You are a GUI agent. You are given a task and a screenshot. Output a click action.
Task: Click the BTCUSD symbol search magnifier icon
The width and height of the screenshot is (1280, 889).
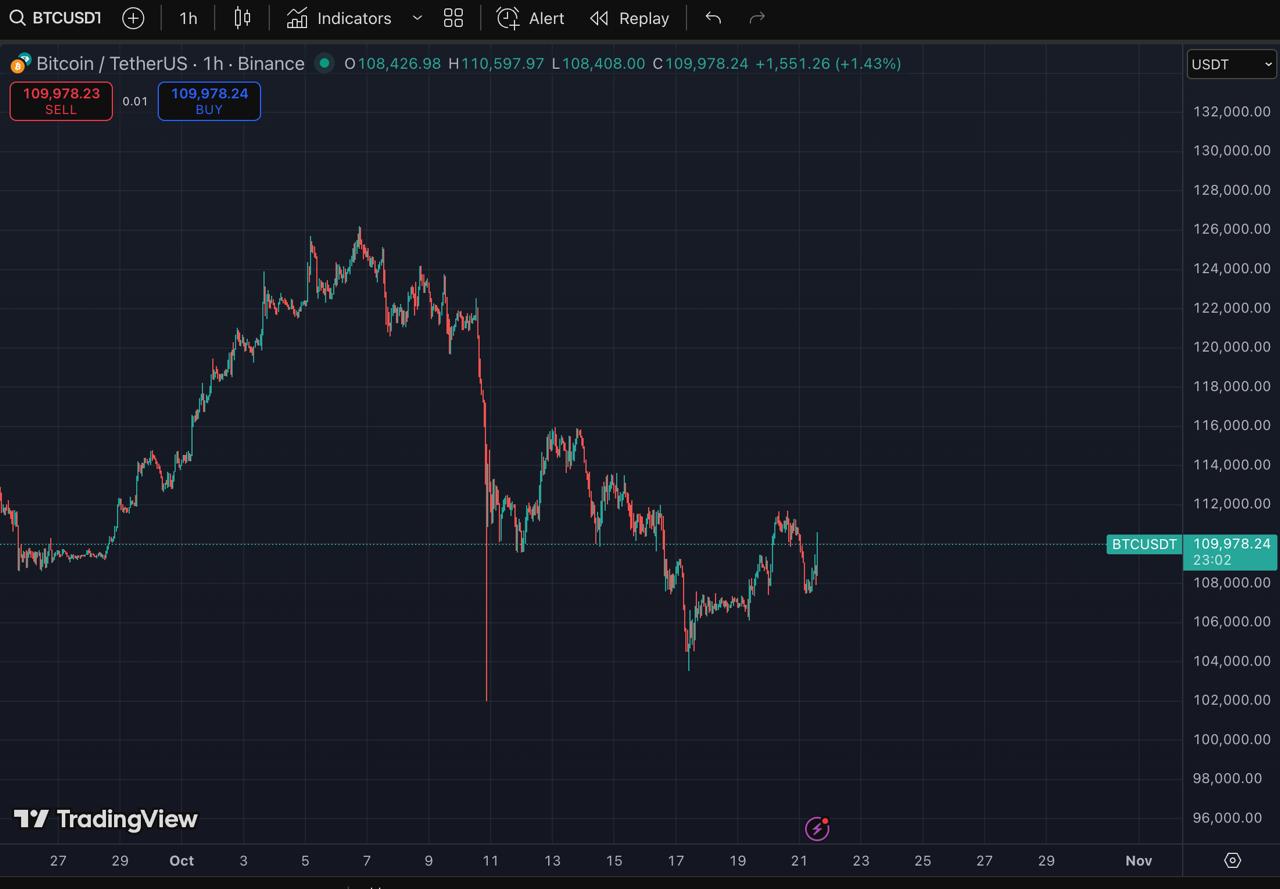[x=17, y=18]
